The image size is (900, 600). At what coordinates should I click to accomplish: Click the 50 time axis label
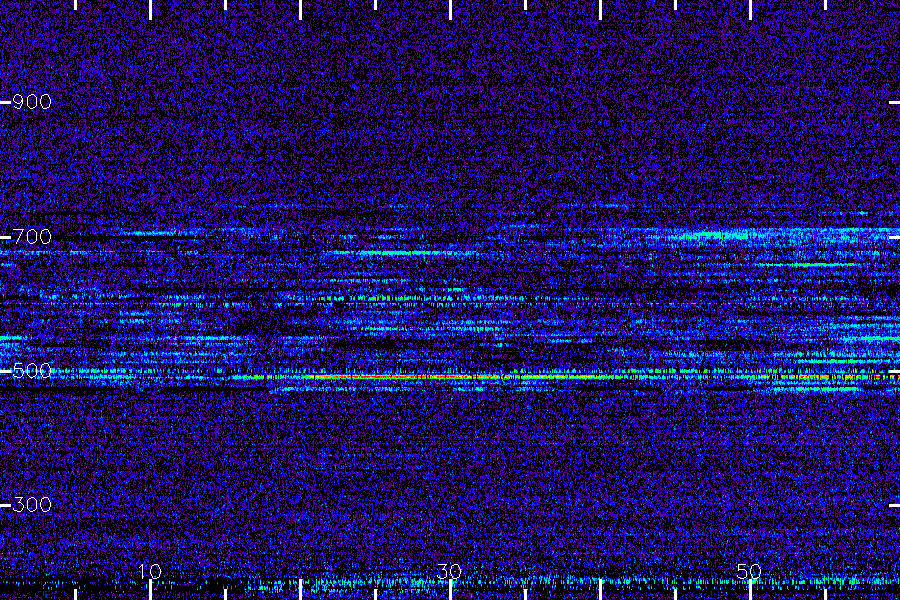coord(749,571)
